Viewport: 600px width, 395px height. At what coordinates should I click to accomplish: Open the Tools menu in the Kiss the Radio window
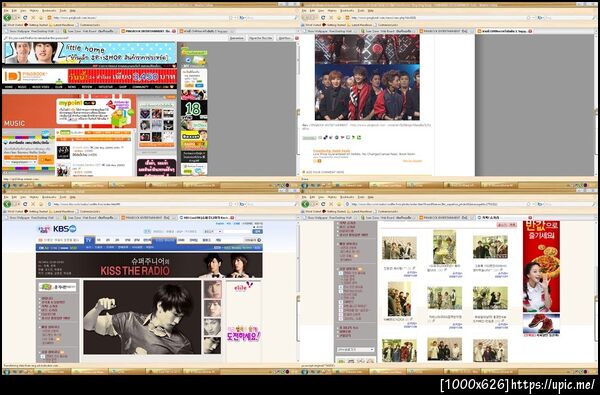(63, 197)
